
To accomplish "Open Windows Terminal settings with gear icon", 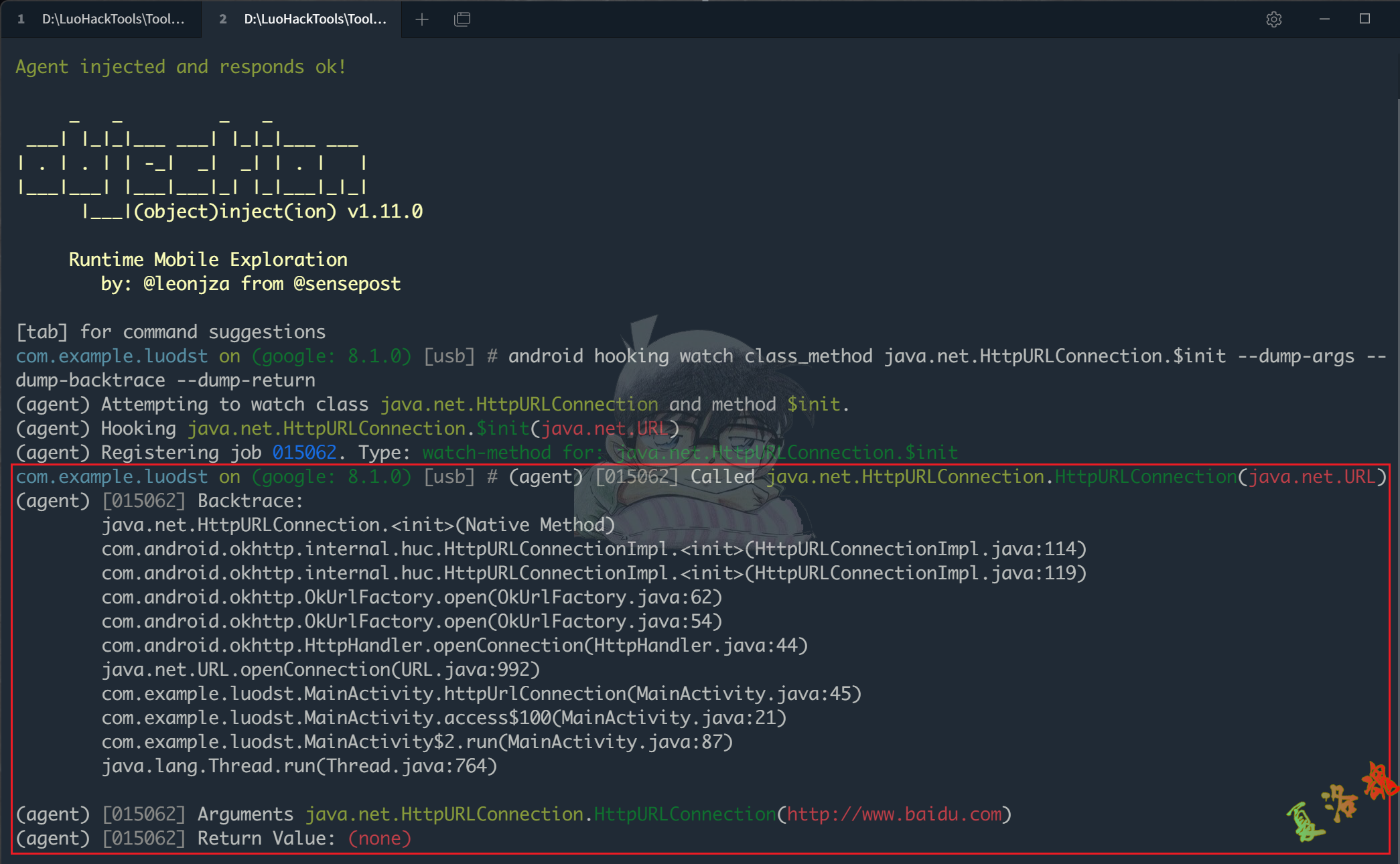I will (x=1273, y=19).
